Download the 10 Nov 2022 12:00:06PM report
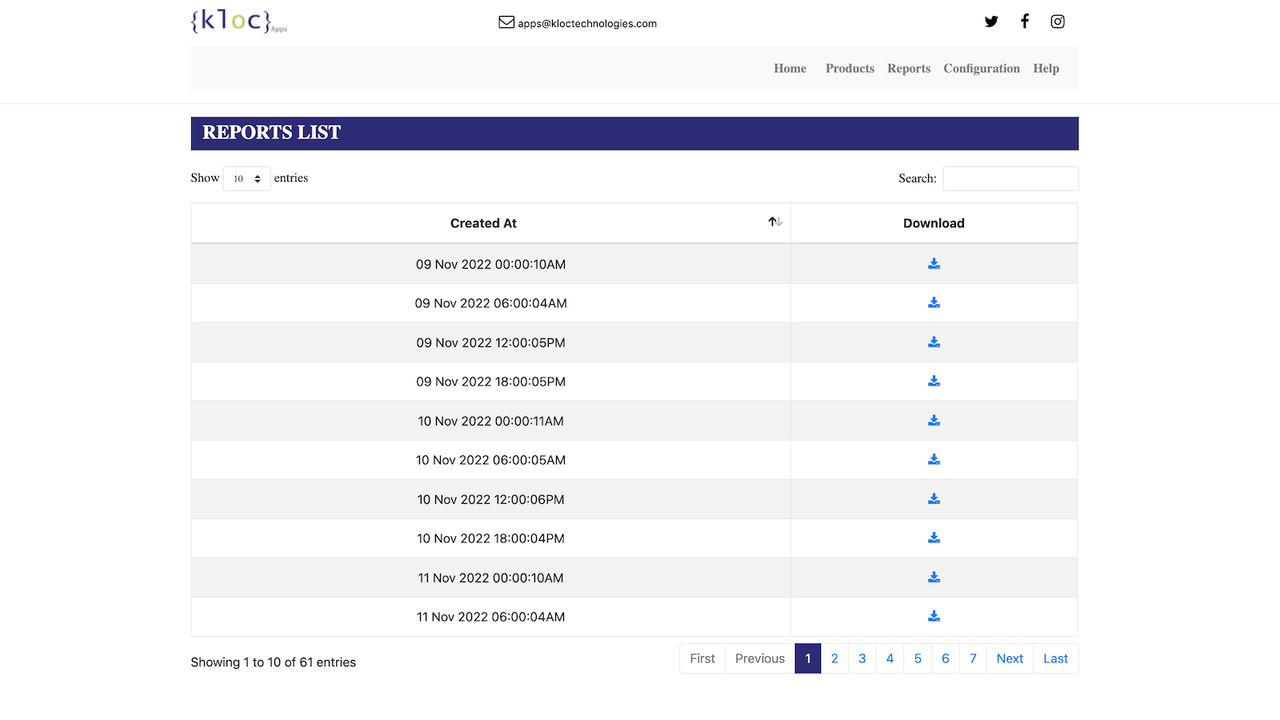Viewport: 1280px width, 720px height. pyautogui.click(x=934, y=499)
